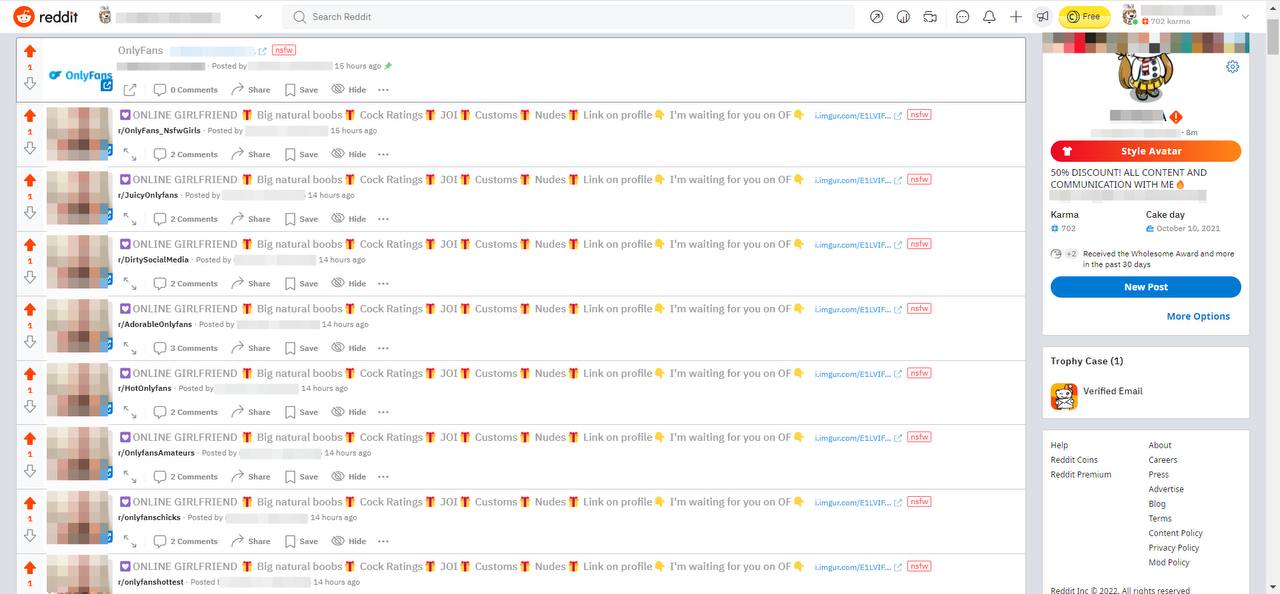Share the r/onlyfanschicks post
Screen dimensions: 1280x594
coord(251,541)
